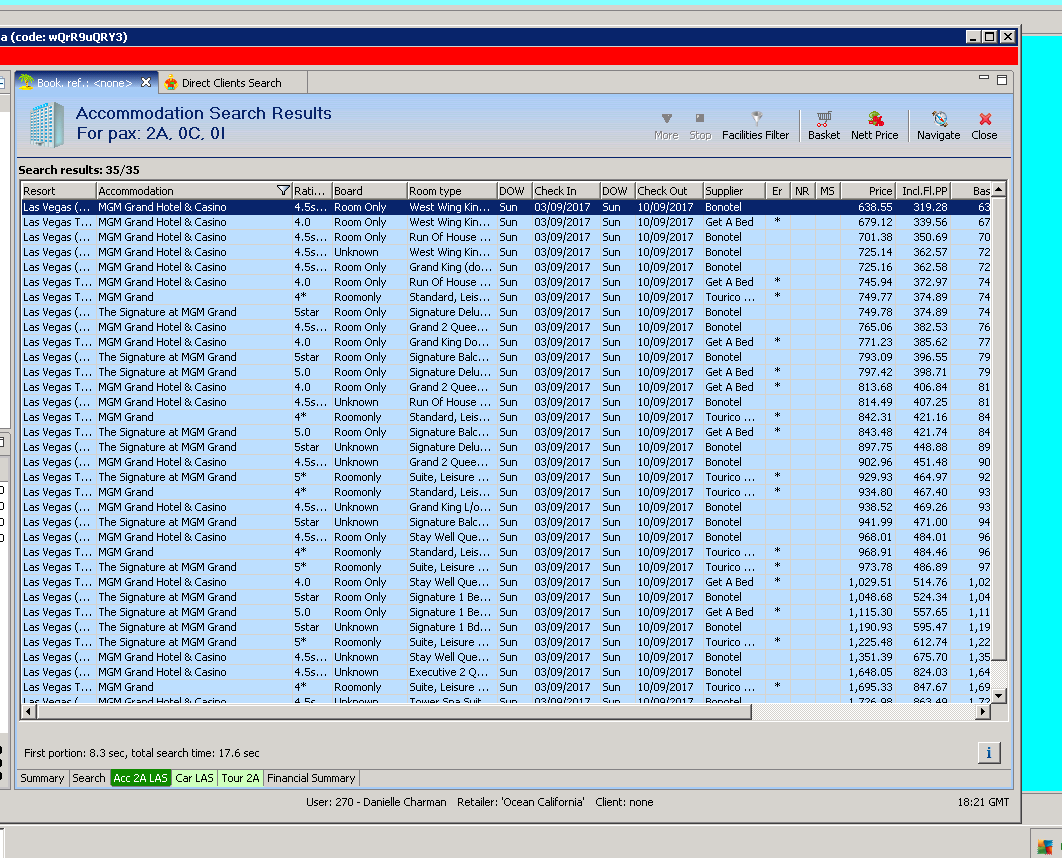
Task: Click the Stop toolbar icon
Action: pos(700,126)
